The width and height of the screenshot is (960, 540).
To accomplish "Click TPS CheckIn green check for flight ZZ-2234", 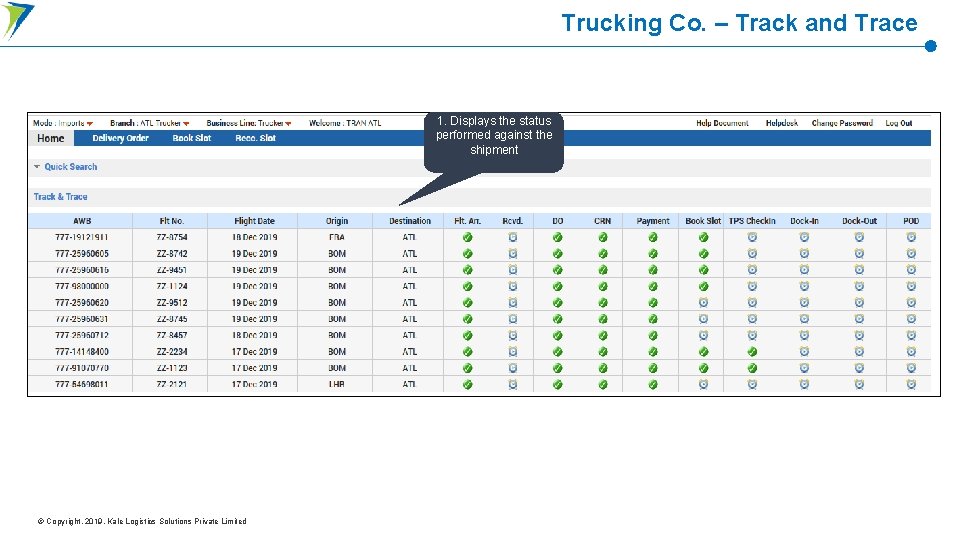I will pyautogui.click(x=752, y=351).
